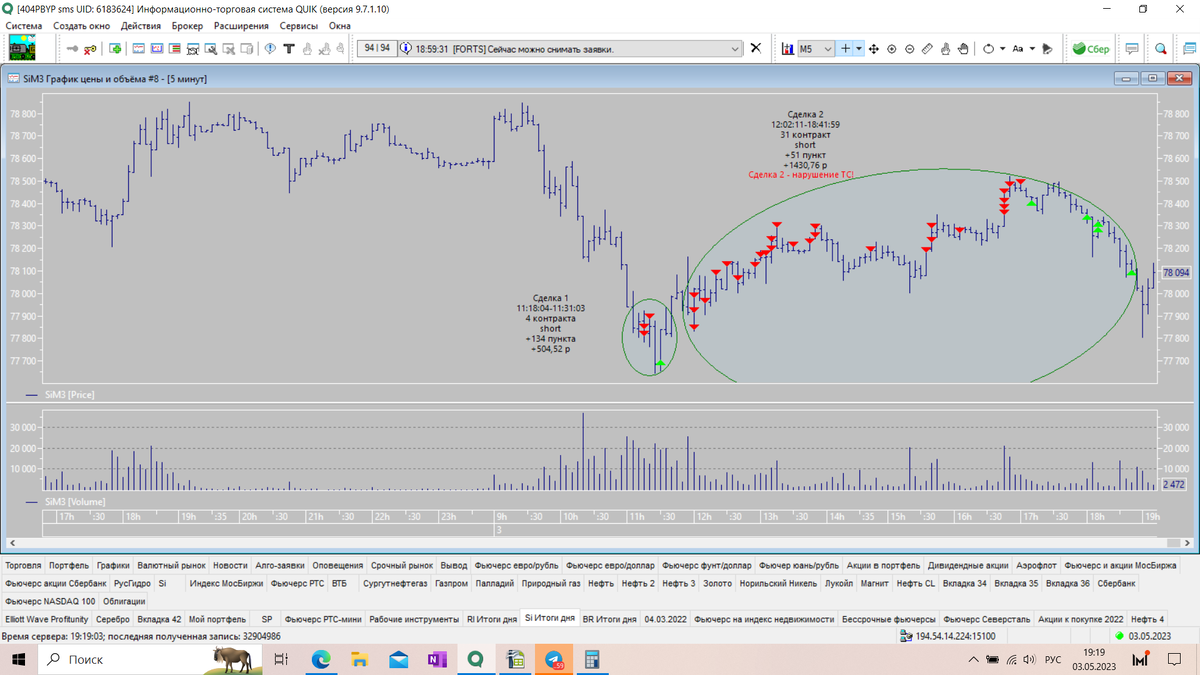Click the info icon beside the FORTS message
The height and width of the screenshot is (675, 1200).
tap(405, 48)
